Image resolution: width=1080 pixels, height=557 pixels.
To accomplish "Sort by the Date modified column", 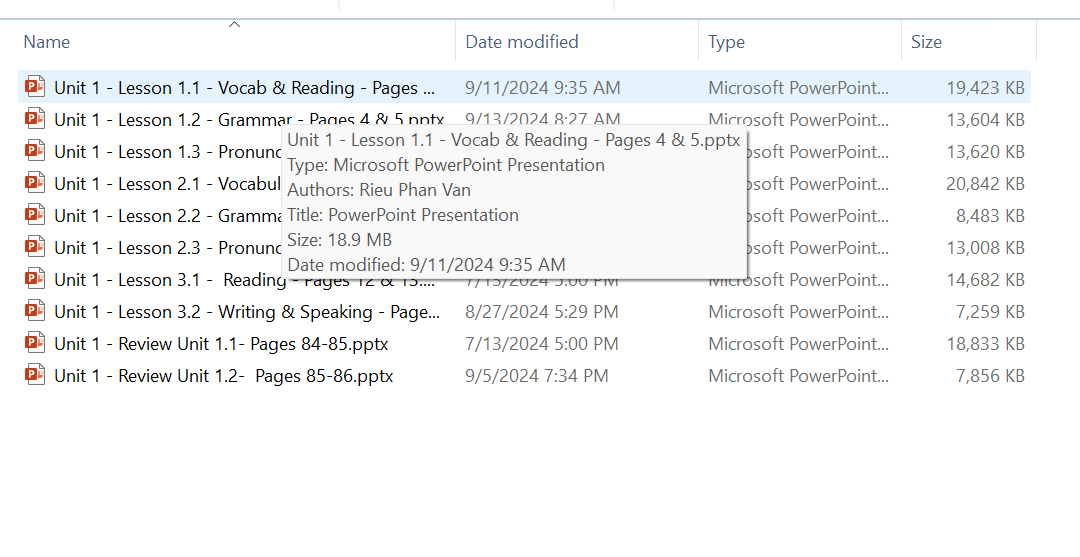I will pos(522,42).
